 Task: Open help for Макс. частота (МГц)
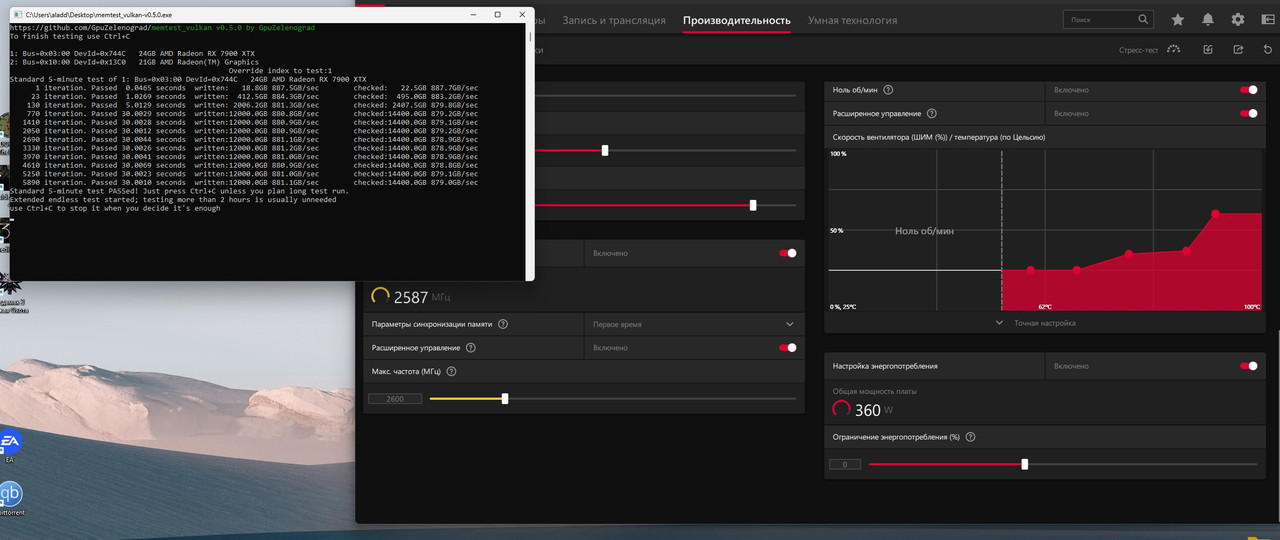click(451, 371)
